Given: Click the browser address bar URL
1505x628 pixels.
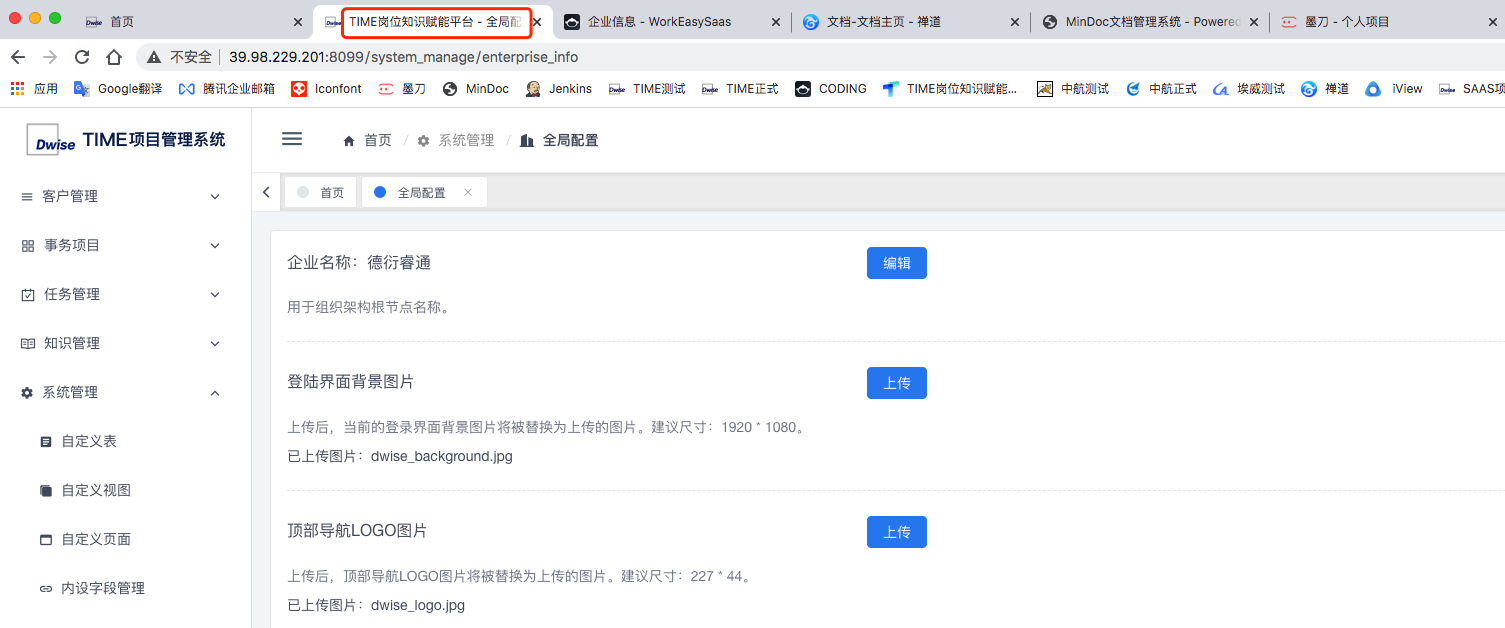Looking at the screenshot, I should pyautogui.click(x=403, y=57).
